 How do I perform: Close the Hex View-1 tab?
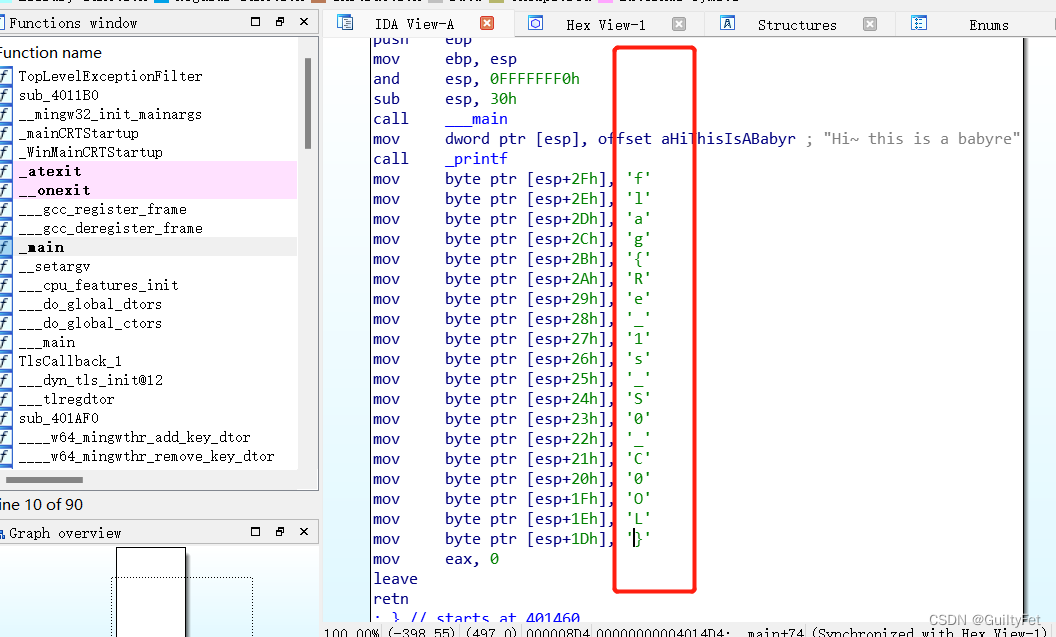point(679,24)
